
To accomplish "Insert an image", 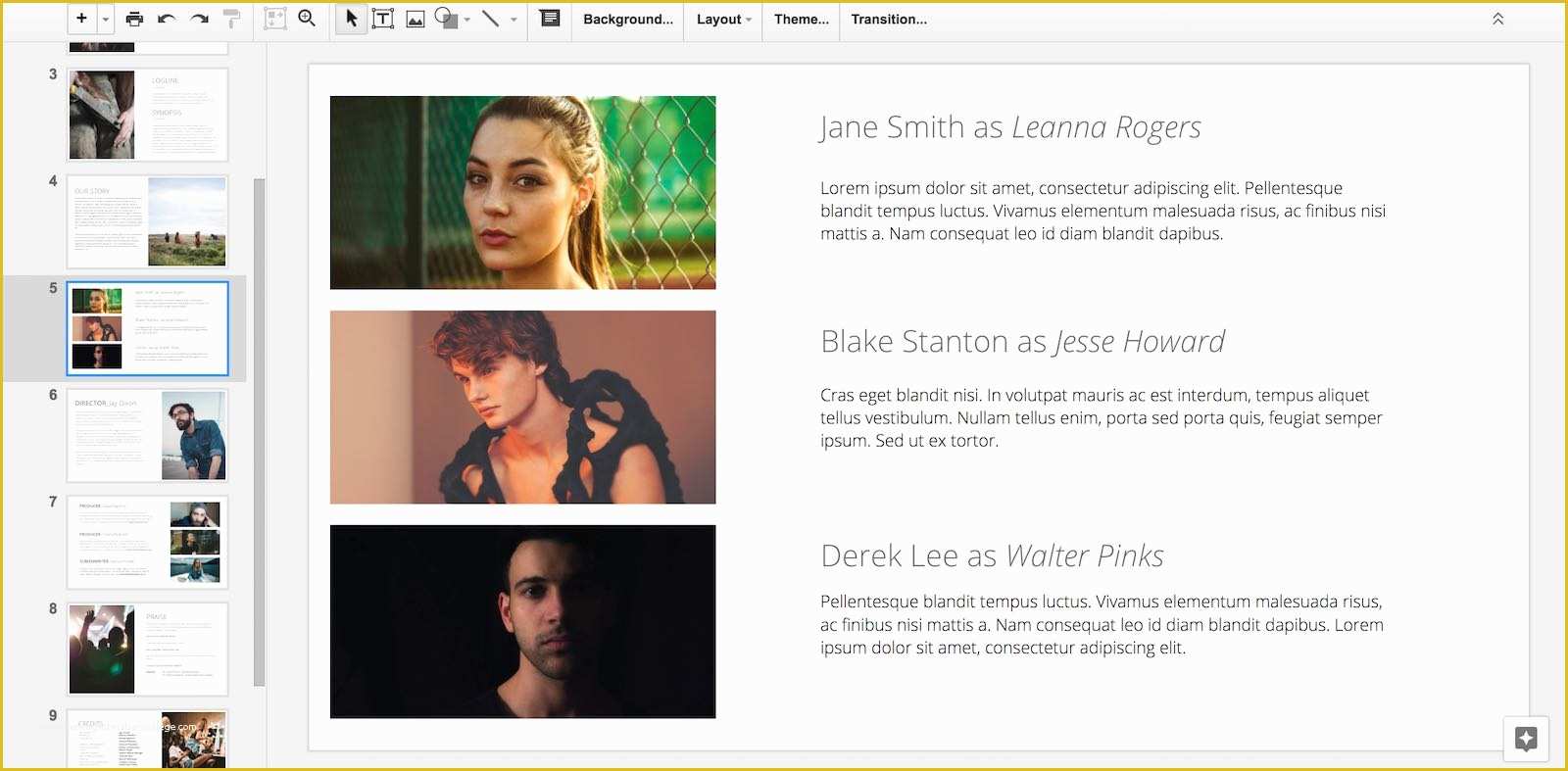I will coord(416,19).
